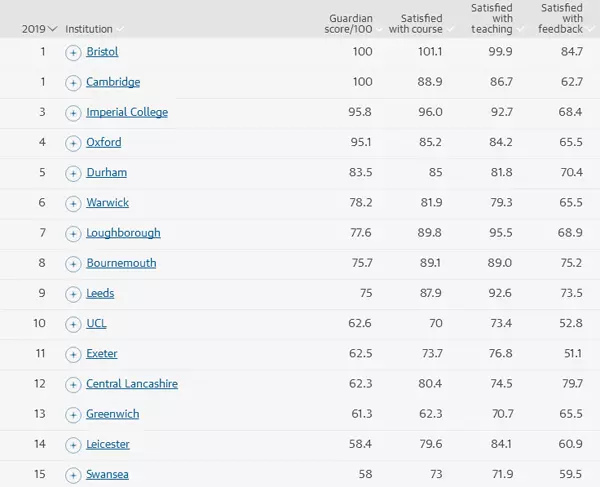Click plus icon next to Leeds
This screenshot has height=487, width=600.
click(x=73, y=294)
